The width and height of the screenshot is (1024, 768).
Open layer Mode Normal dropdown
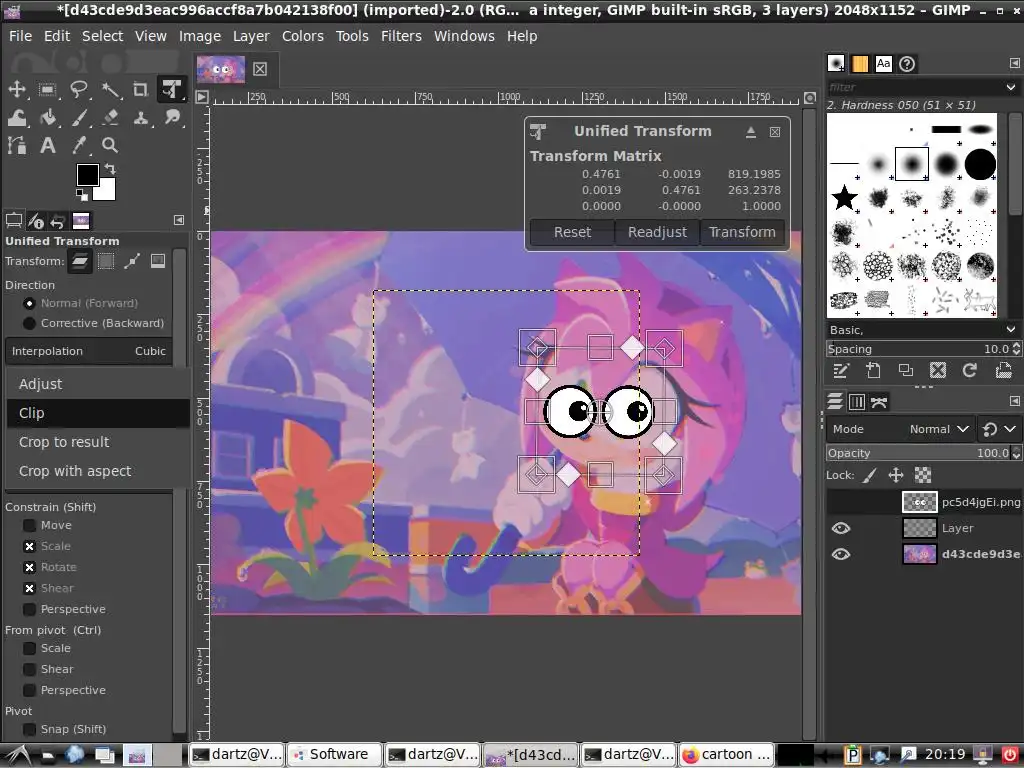(x=901, y=429)
